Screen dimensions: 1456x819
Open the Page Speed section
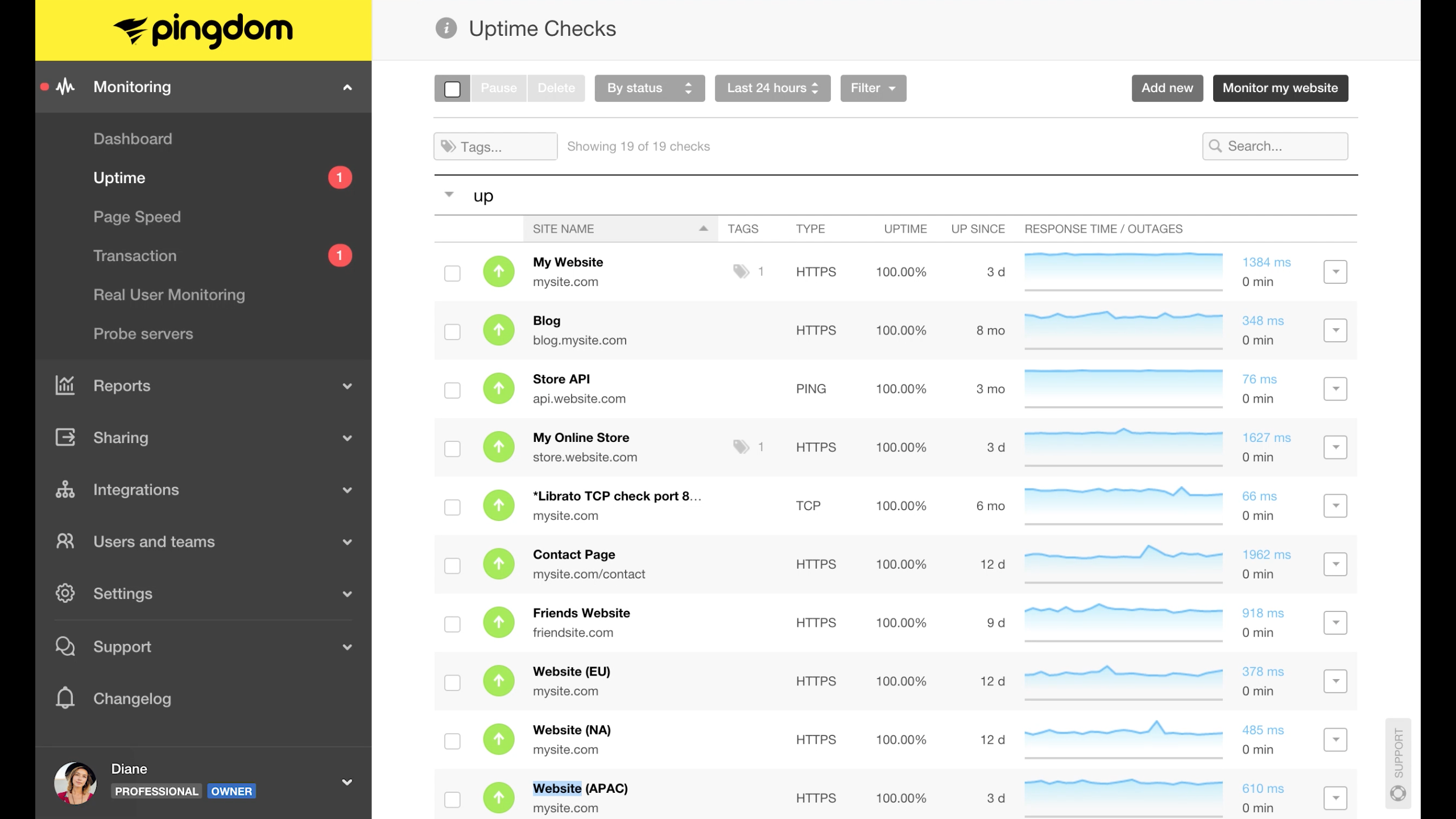coord(137,216)
